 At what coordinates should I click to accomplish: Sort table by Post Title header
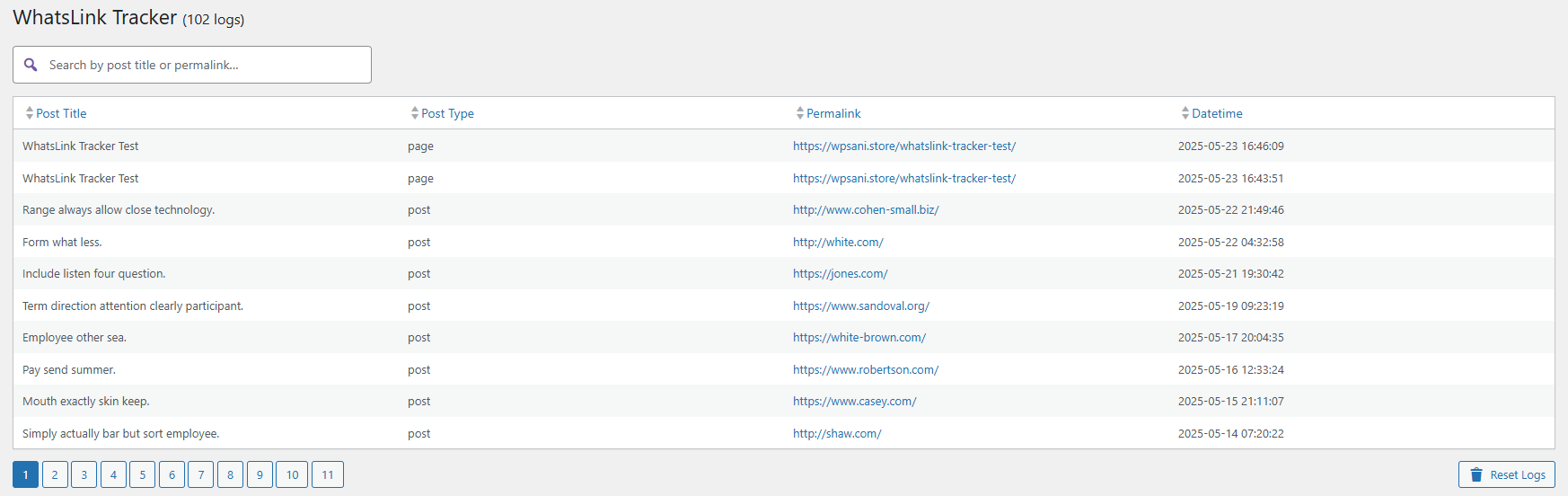61,113
